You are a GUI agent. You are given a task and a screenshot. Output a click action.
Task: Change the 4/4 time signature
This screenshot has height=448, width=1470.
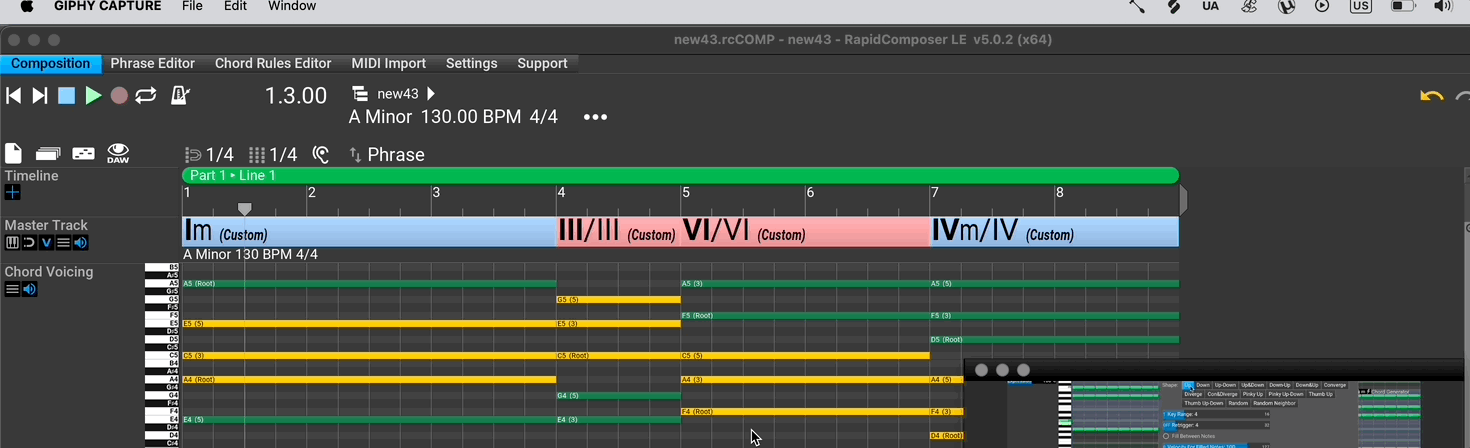coord(543,117)
